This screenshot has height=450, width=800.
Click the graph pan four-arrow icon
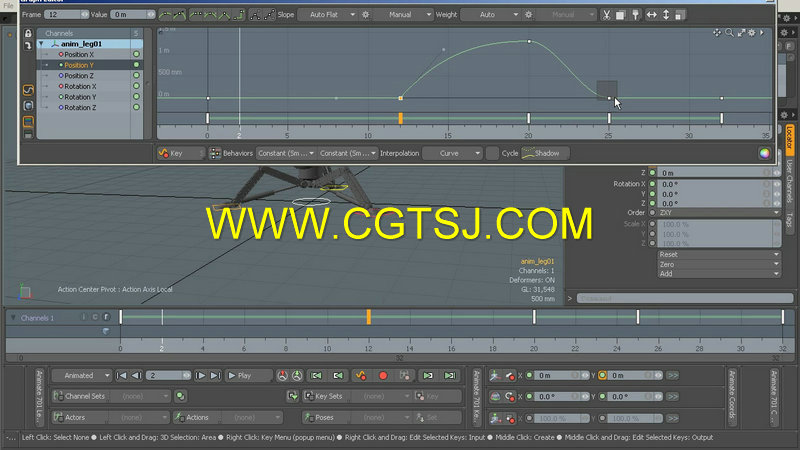717,33
